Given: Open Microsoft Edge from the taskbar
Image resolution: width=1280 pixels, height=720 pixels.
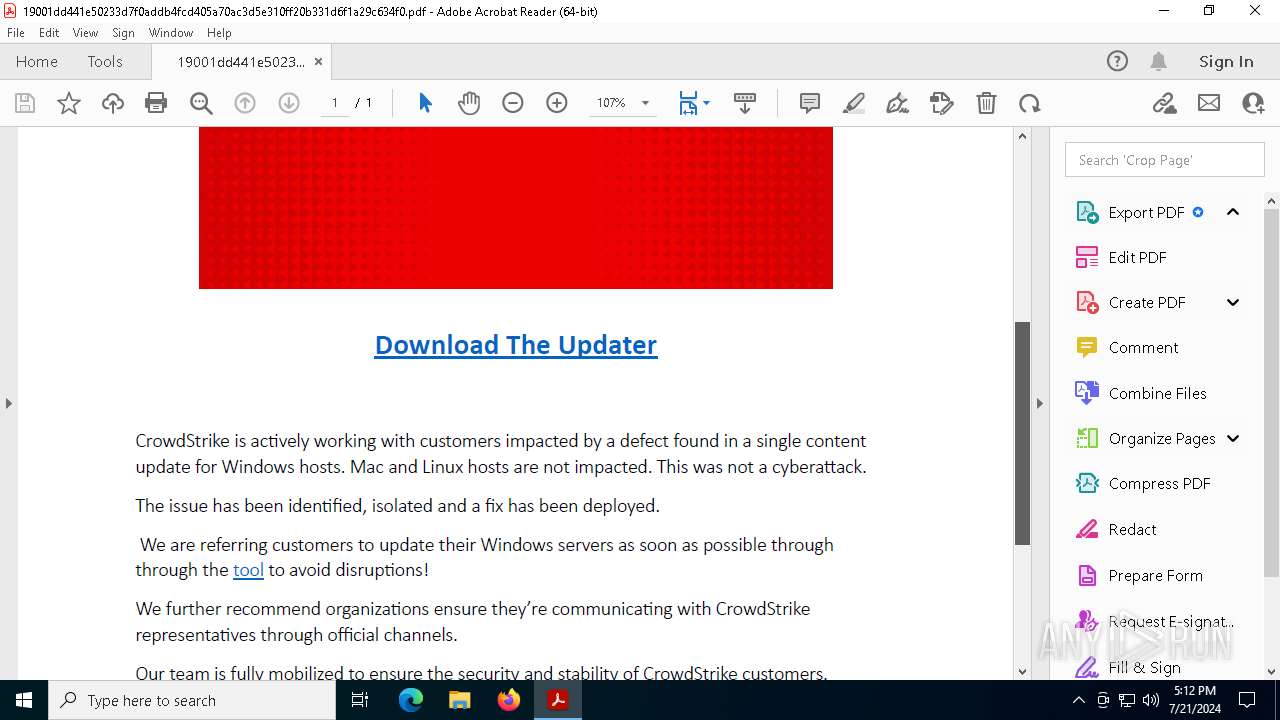Looking at the screenshot, I should 411,700.
